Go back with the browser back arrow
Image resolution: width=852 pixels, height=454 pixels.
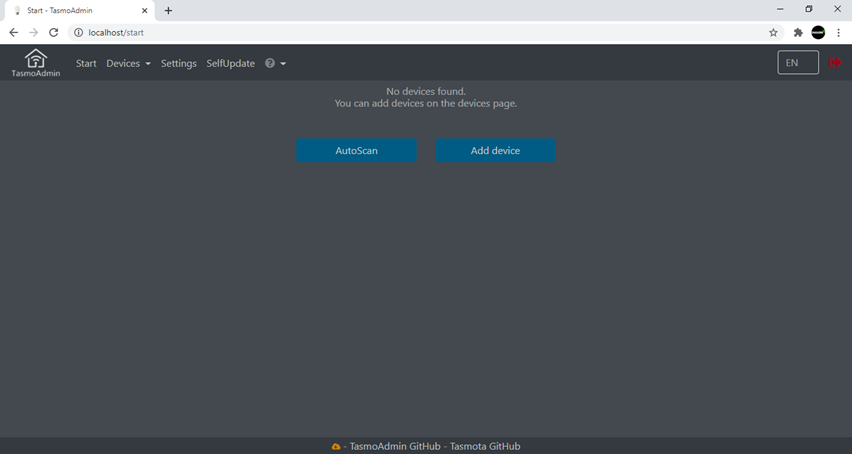click(14, 33)
